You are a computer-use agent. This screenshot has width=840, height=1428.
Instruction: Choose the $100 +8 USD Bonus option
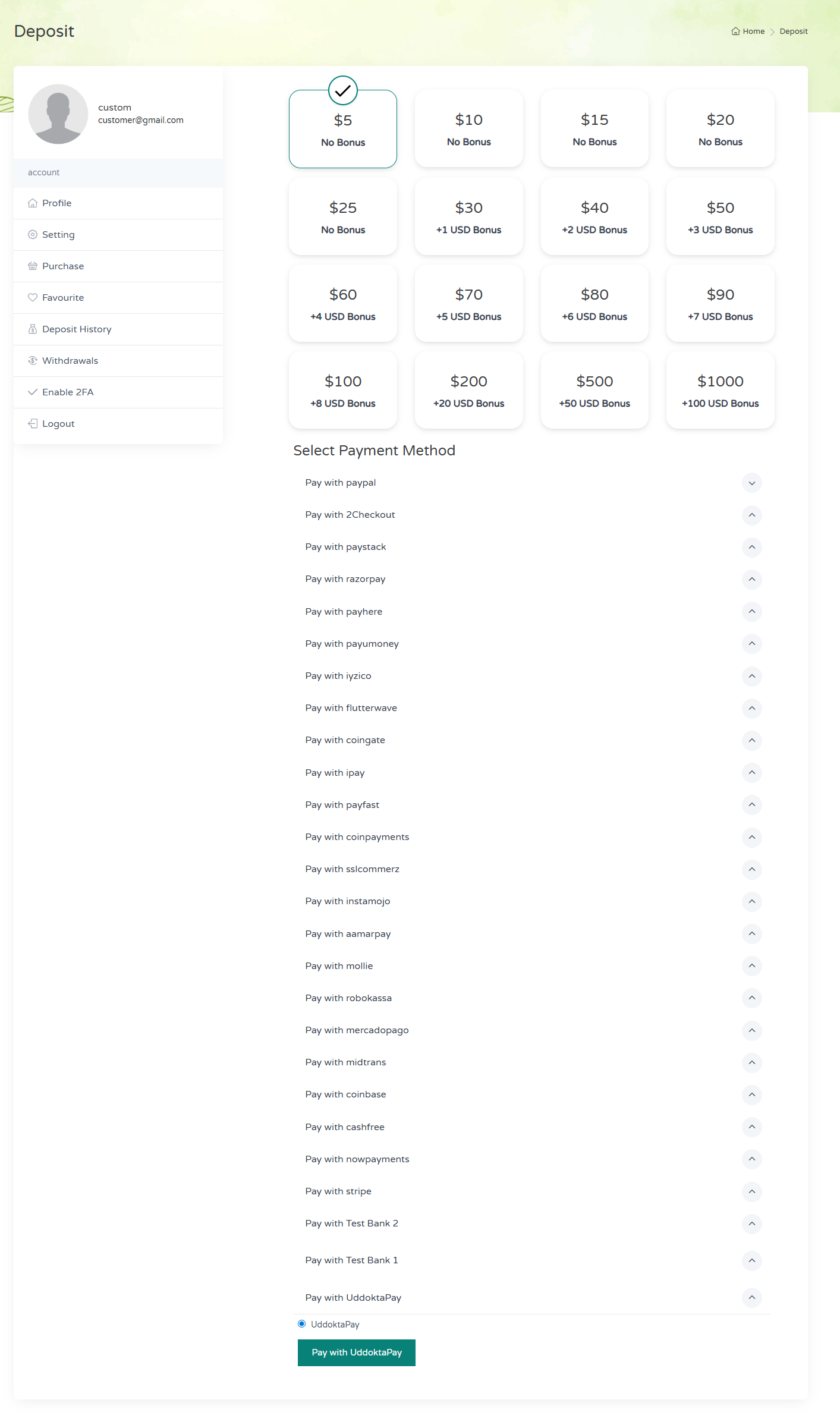coord(343,391)
